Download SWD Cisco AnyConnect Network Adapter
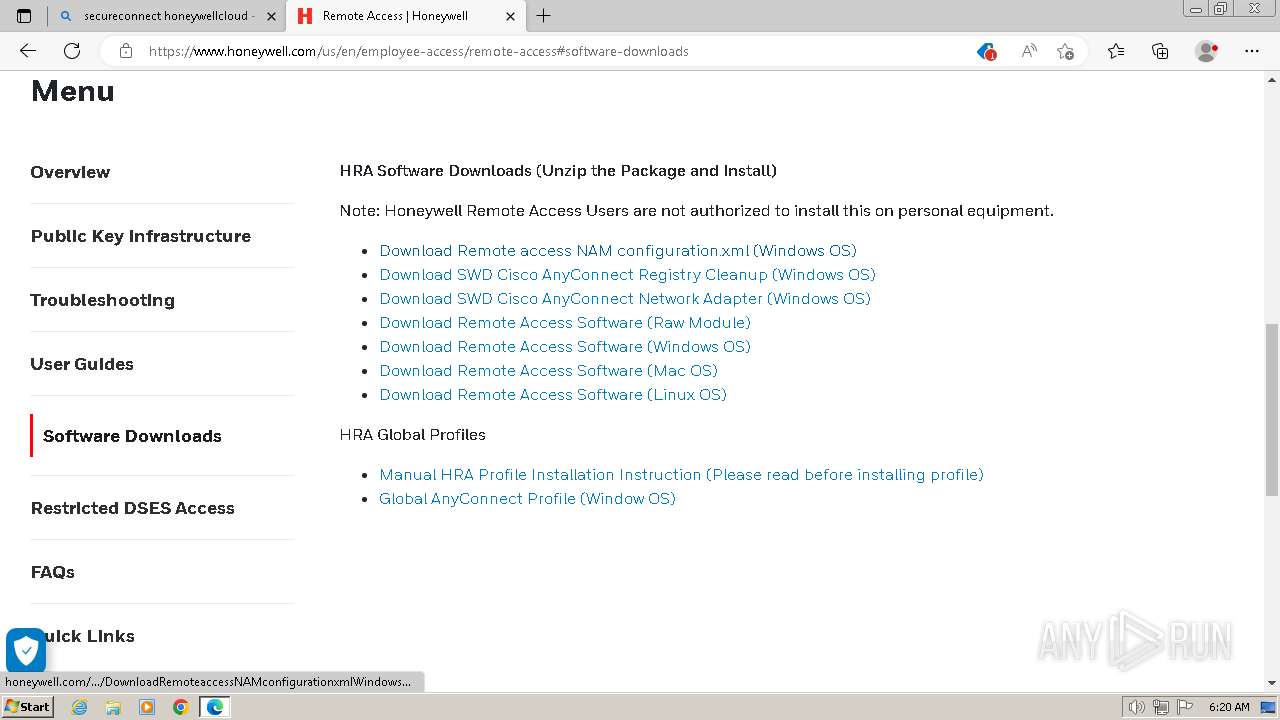 coord(625,299)
